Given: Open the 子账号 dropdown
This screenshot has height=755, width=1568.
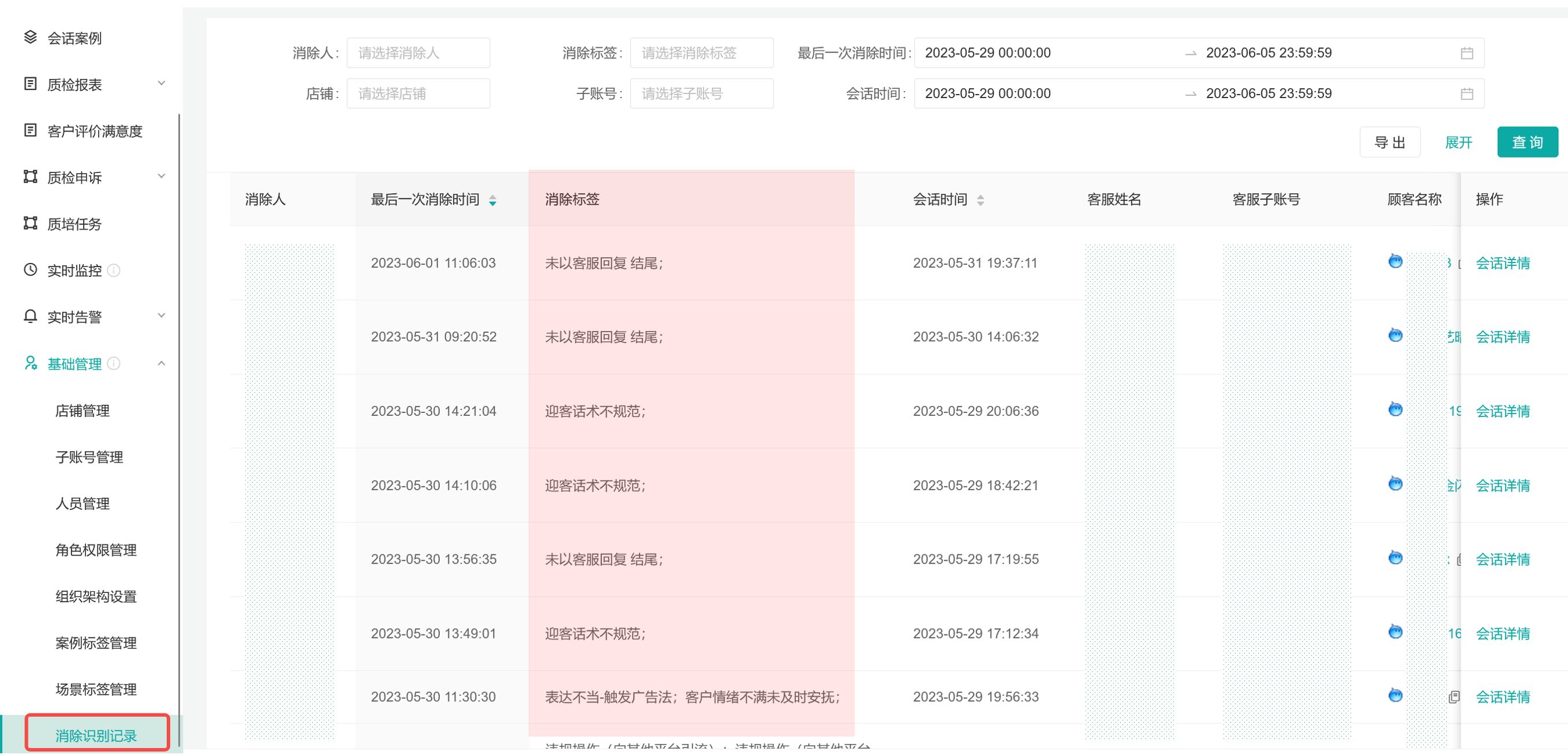Looking at the screenshot, I should [x=701, y=93].
